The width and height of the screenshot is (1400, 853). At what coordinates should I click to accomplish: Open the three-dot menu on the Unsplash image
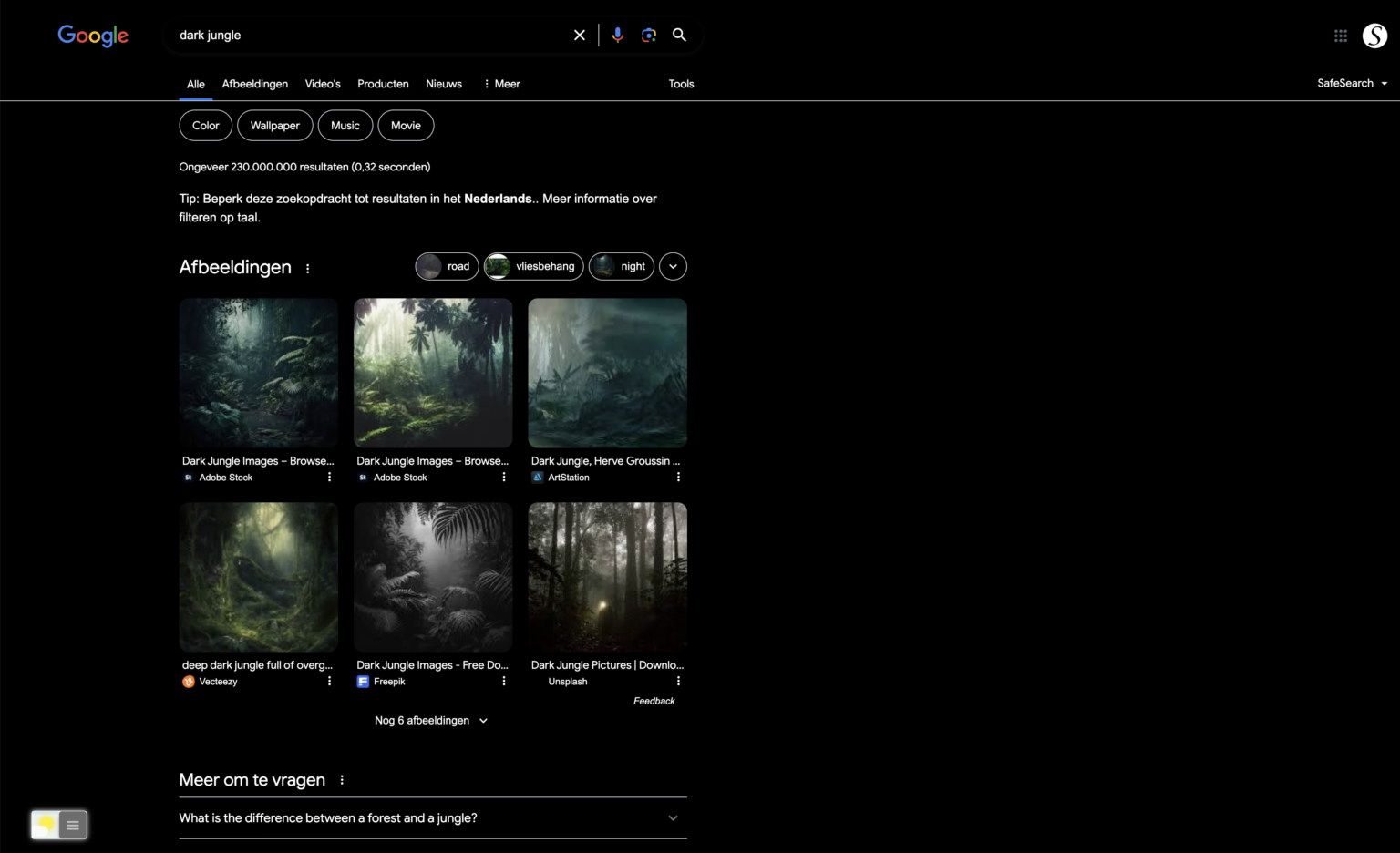[x=678, y=681]
